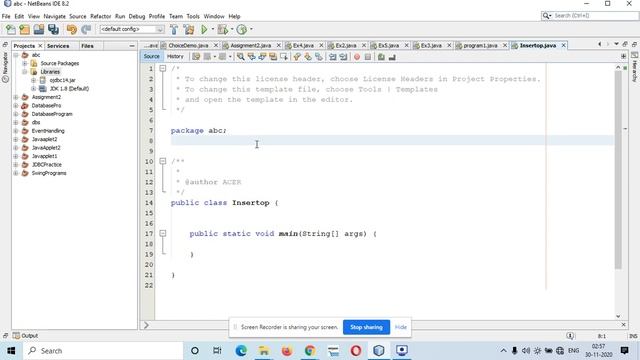This screenshot has width=640, height=360.
Task: Open File Explorer from the taskbar
Action: tap(264, 351)
